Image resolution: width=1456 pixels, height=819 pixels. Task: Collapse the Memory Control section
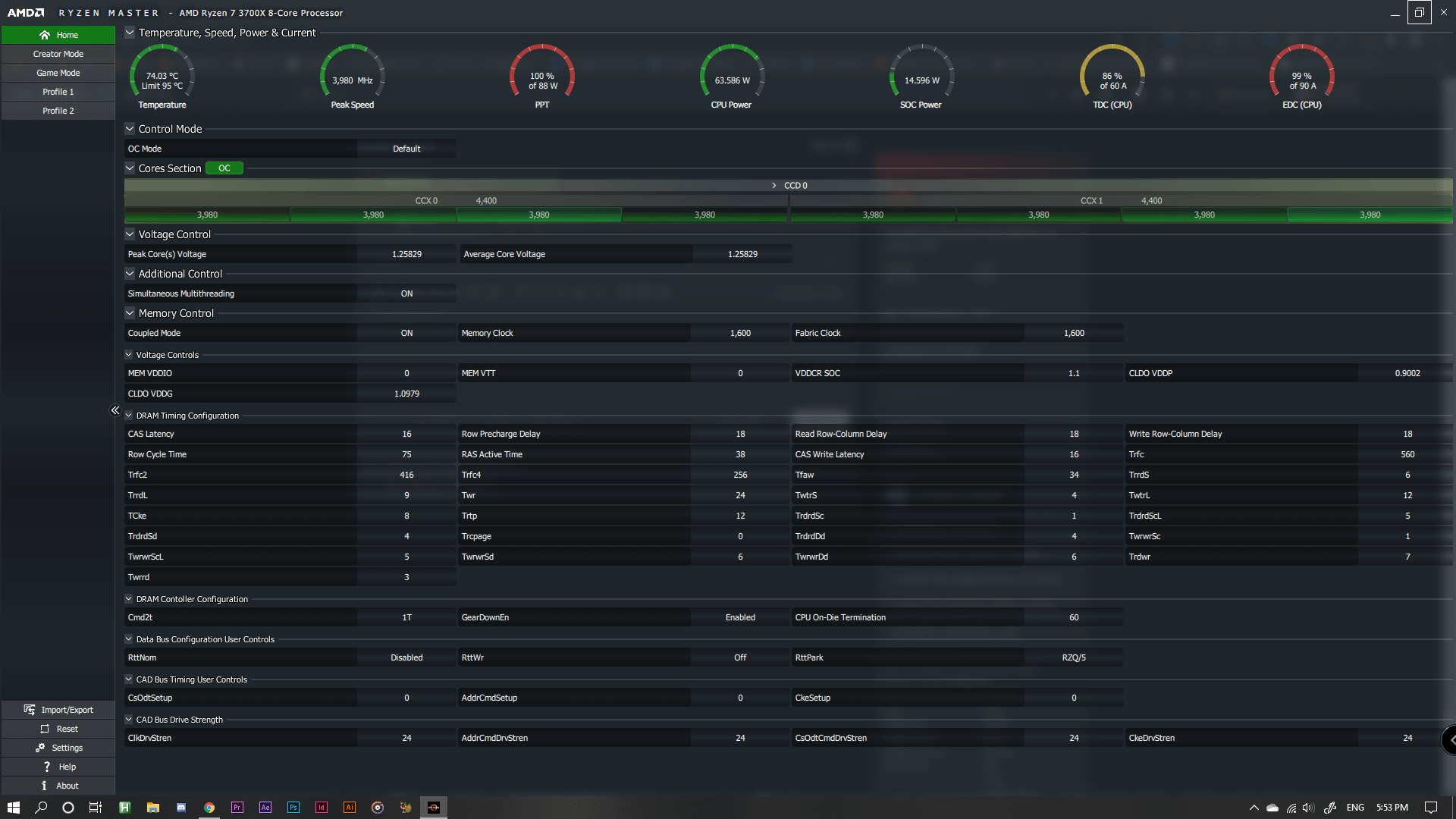coord(130,313)
